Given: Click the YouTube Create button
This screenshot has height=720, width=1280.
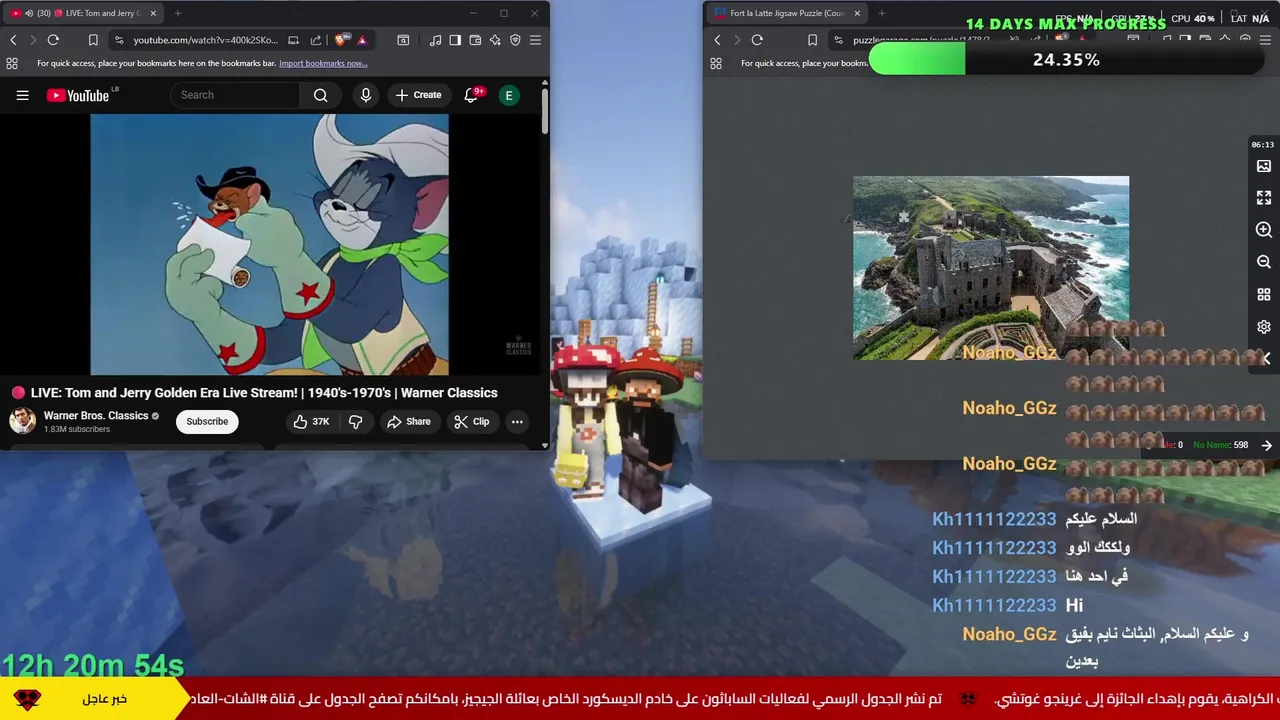Looking at the screenshot, I should click(418, 95).
